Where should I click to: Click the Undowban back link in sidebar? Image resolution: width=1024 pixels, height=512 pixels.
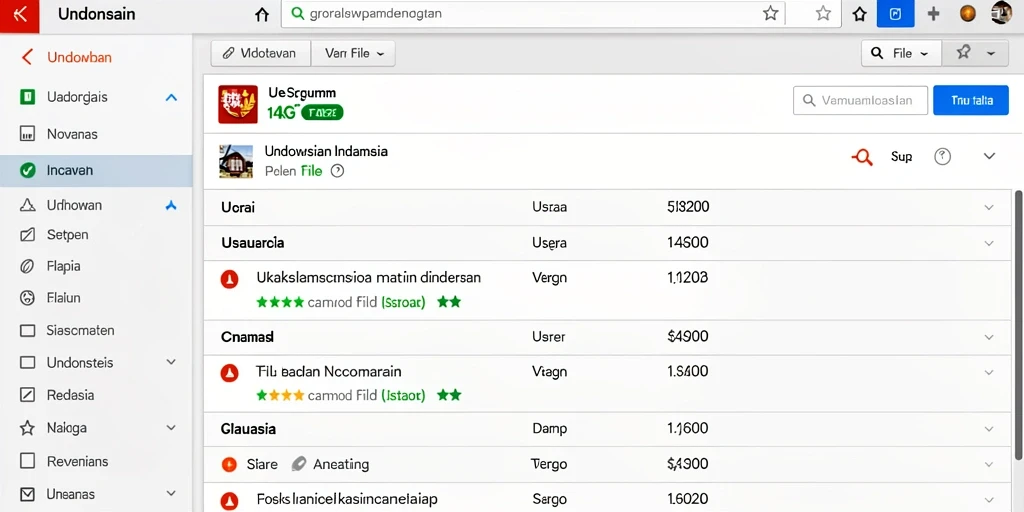point(79,57)
